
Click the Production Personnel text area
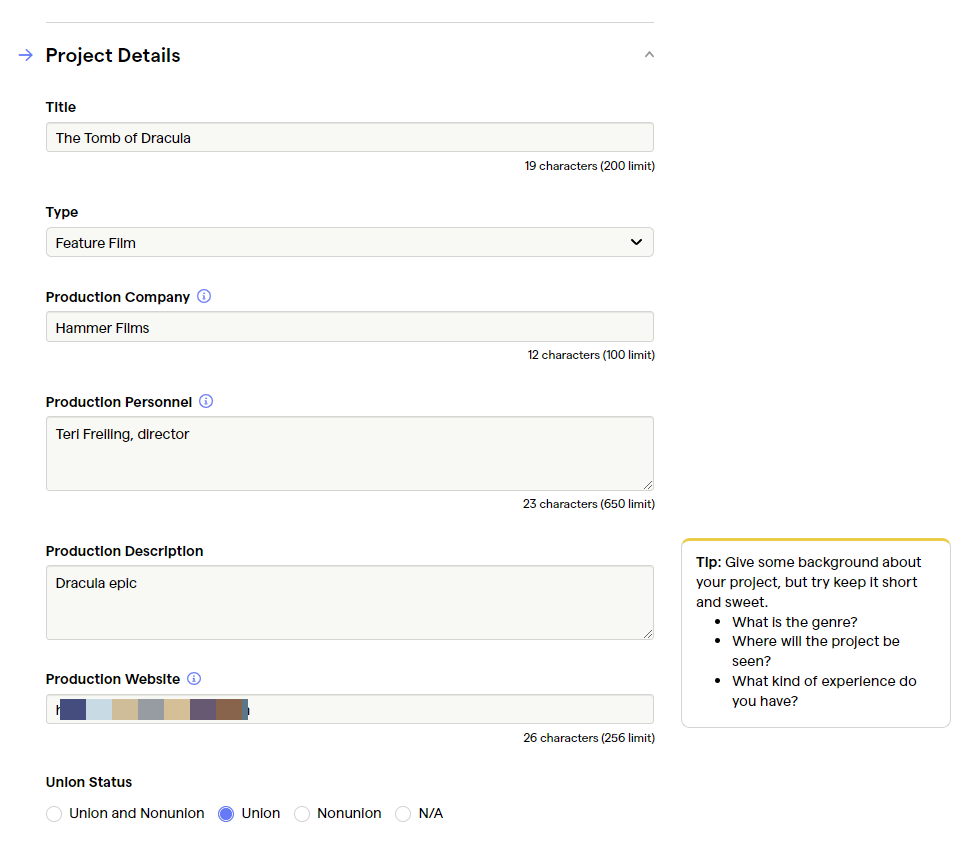(350, 454)
